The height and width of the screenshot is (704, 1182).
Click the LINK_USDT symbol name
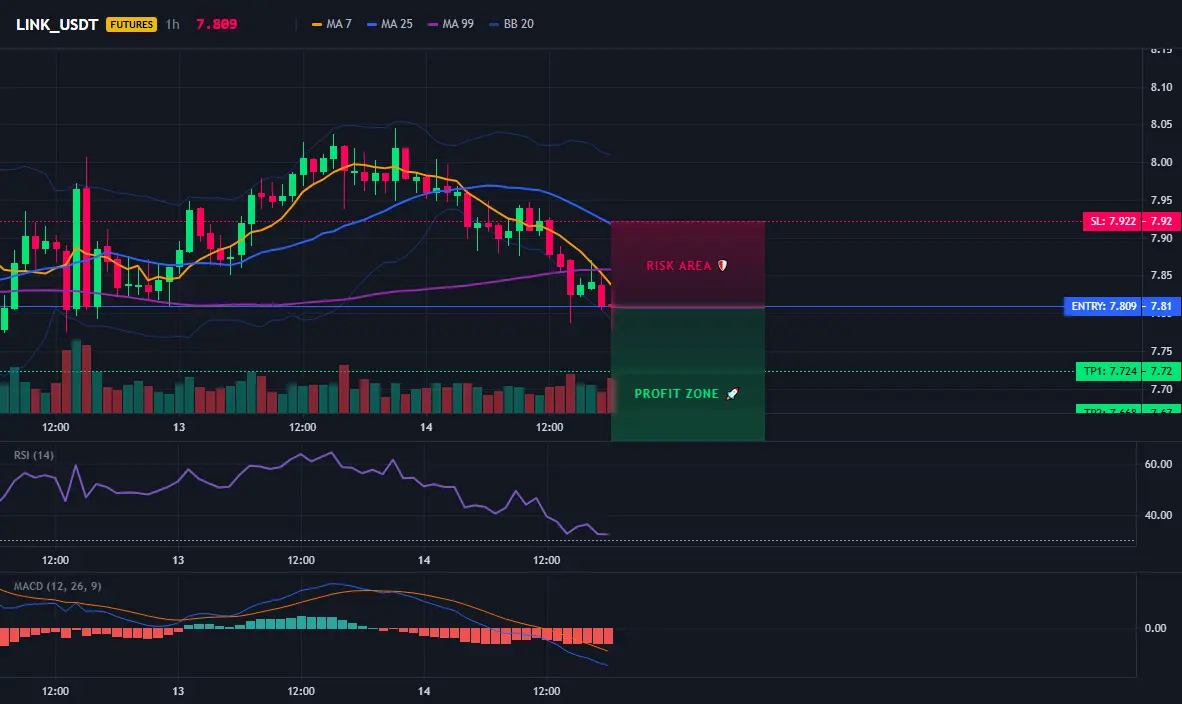(x=57, y=24)
